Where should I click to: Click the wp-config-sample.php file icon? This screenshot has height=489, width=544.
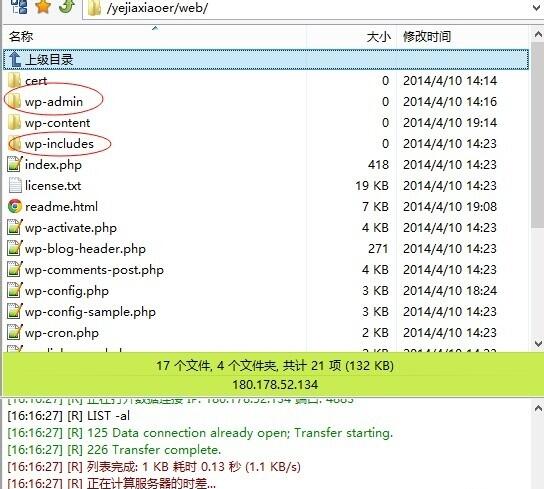[15, 312]
